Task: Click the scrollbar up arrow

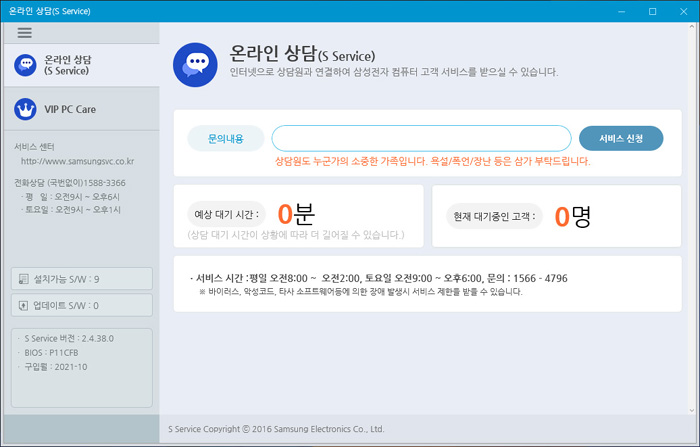Action: coord(692,27)
